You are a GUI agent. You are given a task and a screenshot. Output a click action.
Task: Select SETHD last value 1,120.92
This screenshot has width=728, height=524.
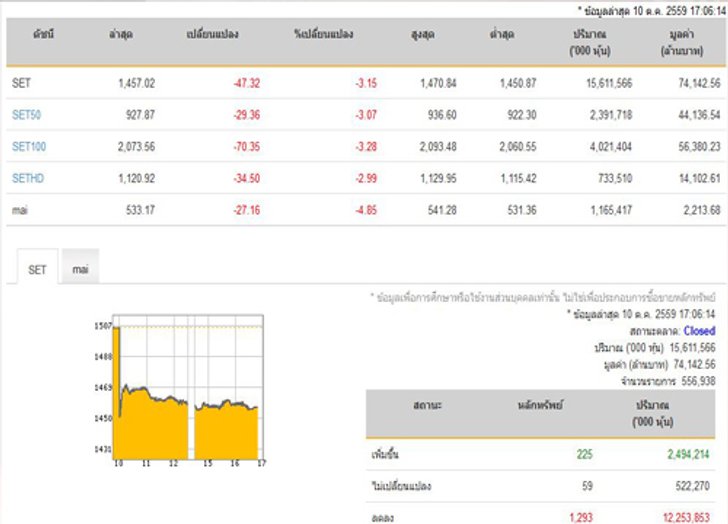point(136,178)
